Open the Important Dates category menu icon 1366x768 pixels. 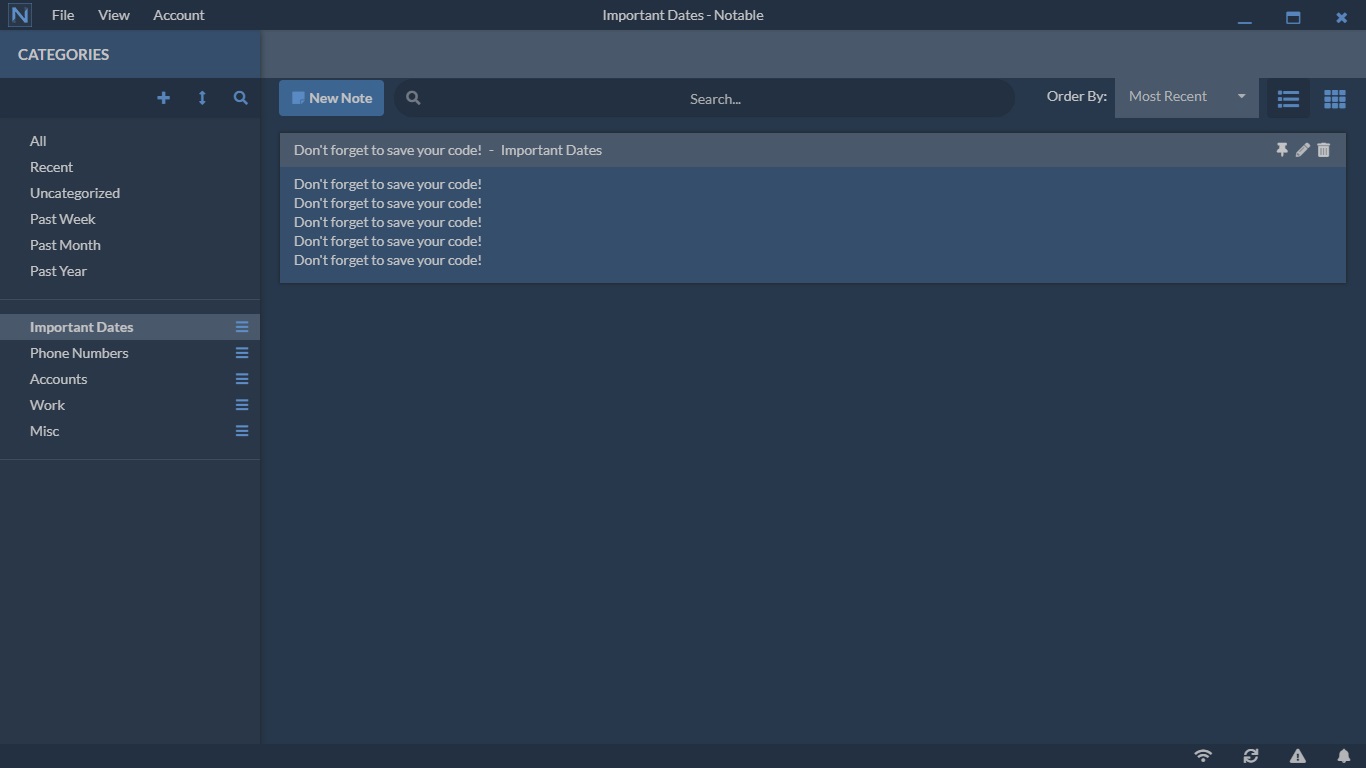(x=242, y=327)
